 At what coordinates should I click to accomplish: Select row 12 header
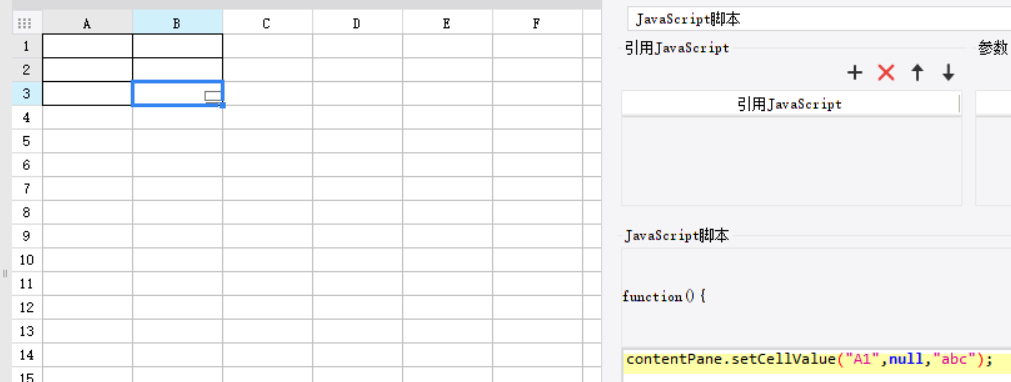point(27,308)
